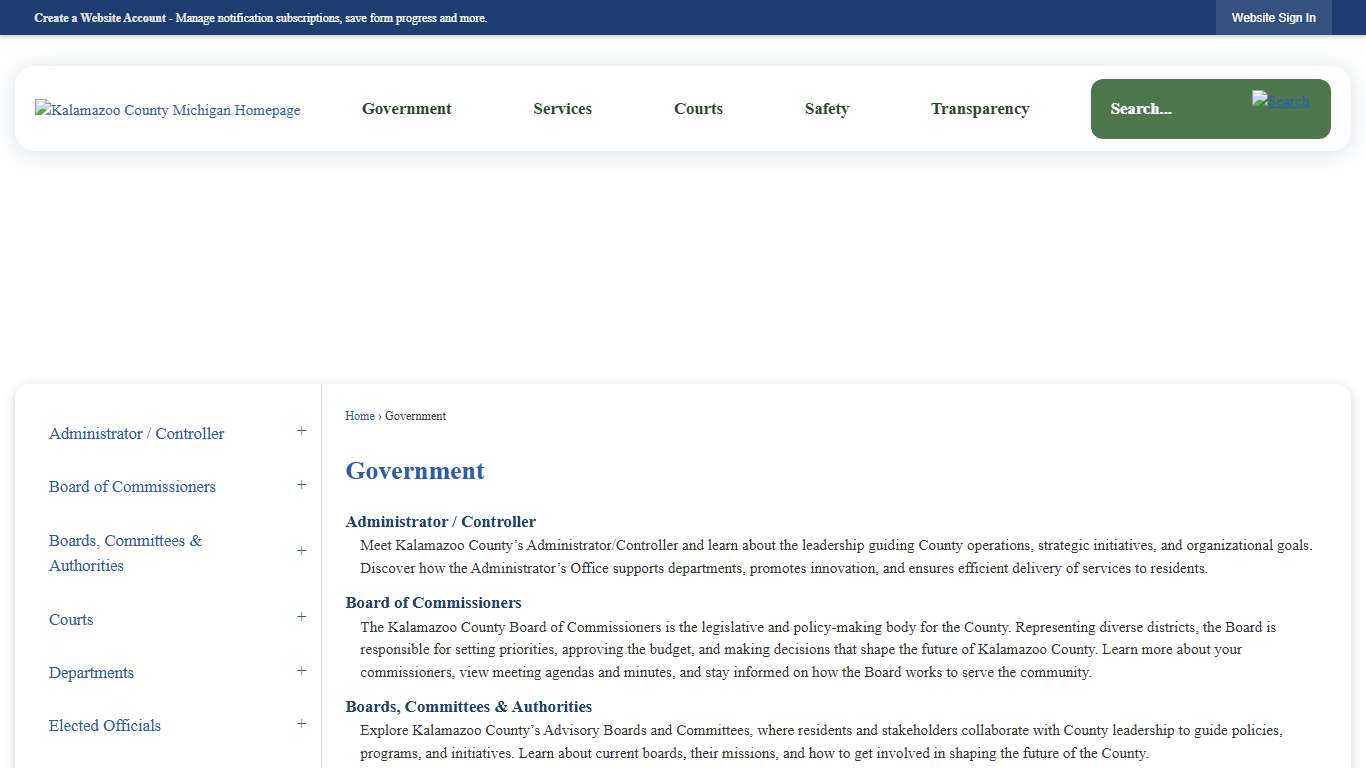Screen dimensions: 1366x768
Task: Open the Administrator / Controller content heading link
Action: [440, 521]
